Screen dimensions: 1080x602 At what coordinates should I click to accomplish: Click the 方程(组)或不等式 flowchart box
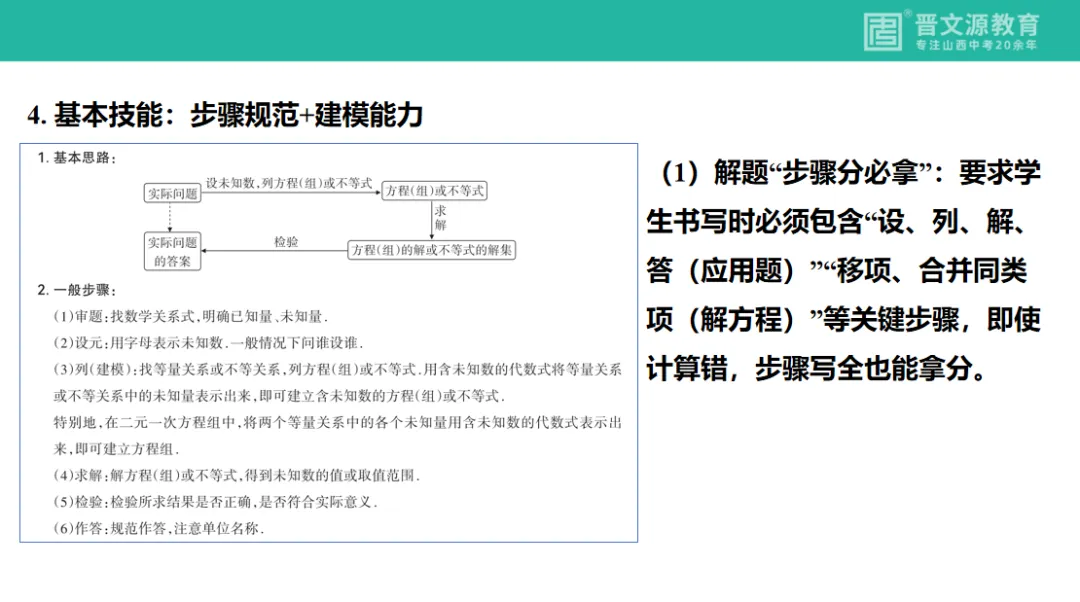(437, 190)
